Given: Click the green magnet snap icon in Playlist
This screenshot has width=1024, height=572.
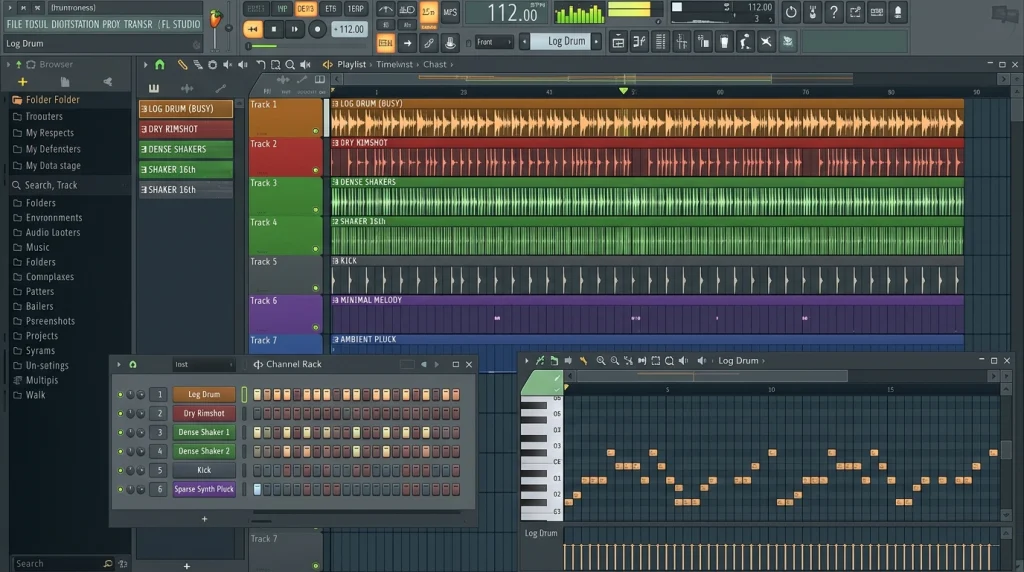Looking at the screenshot, I should pyautogui.click(x=159, y=65).
